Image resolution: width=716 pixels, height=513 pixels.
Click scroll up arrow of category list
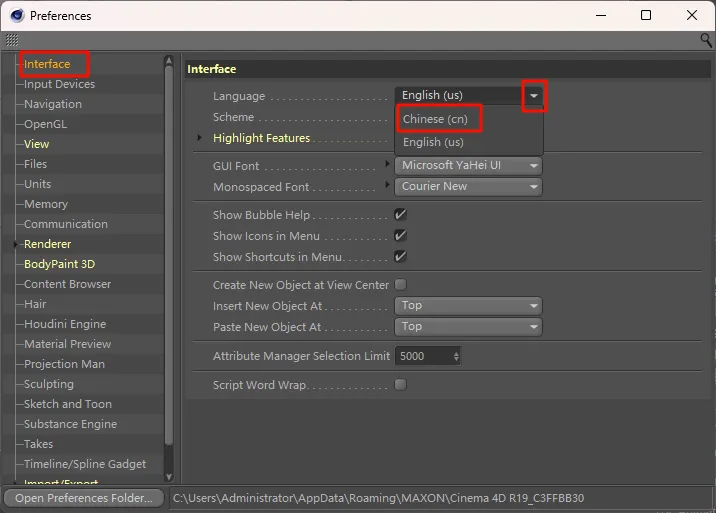[x=169, y=60]
